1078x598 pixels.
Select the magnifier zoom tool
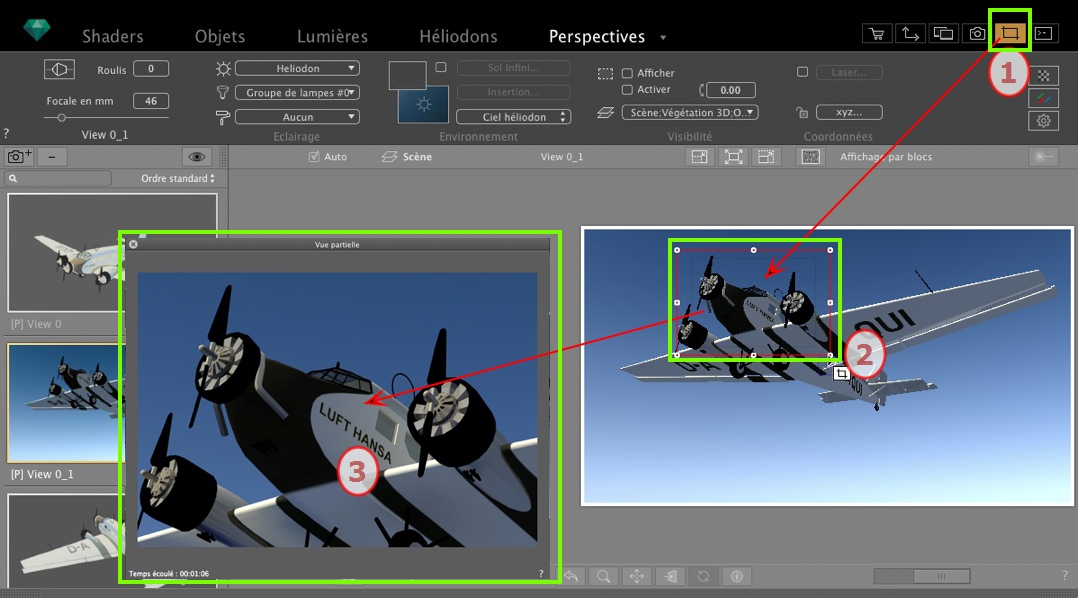point(604,576)
